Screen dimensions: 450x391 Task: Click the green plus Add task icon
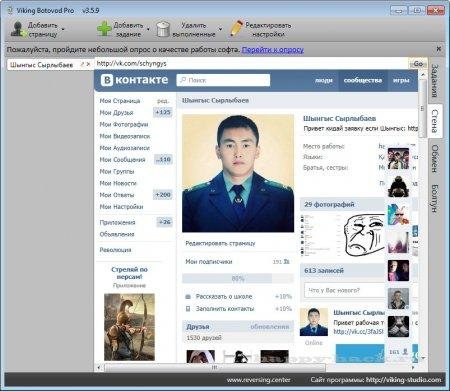click(104, 29)
